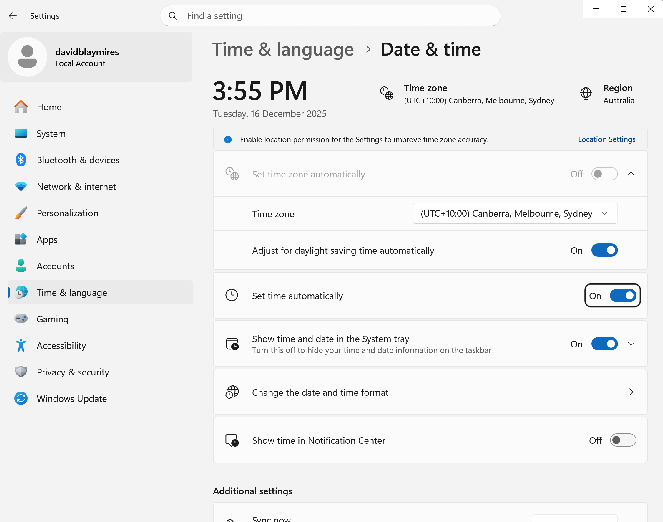This screenshot has width=663, height=522.
Task: Click the time zone icon beside clock
Action: (386, 93)
